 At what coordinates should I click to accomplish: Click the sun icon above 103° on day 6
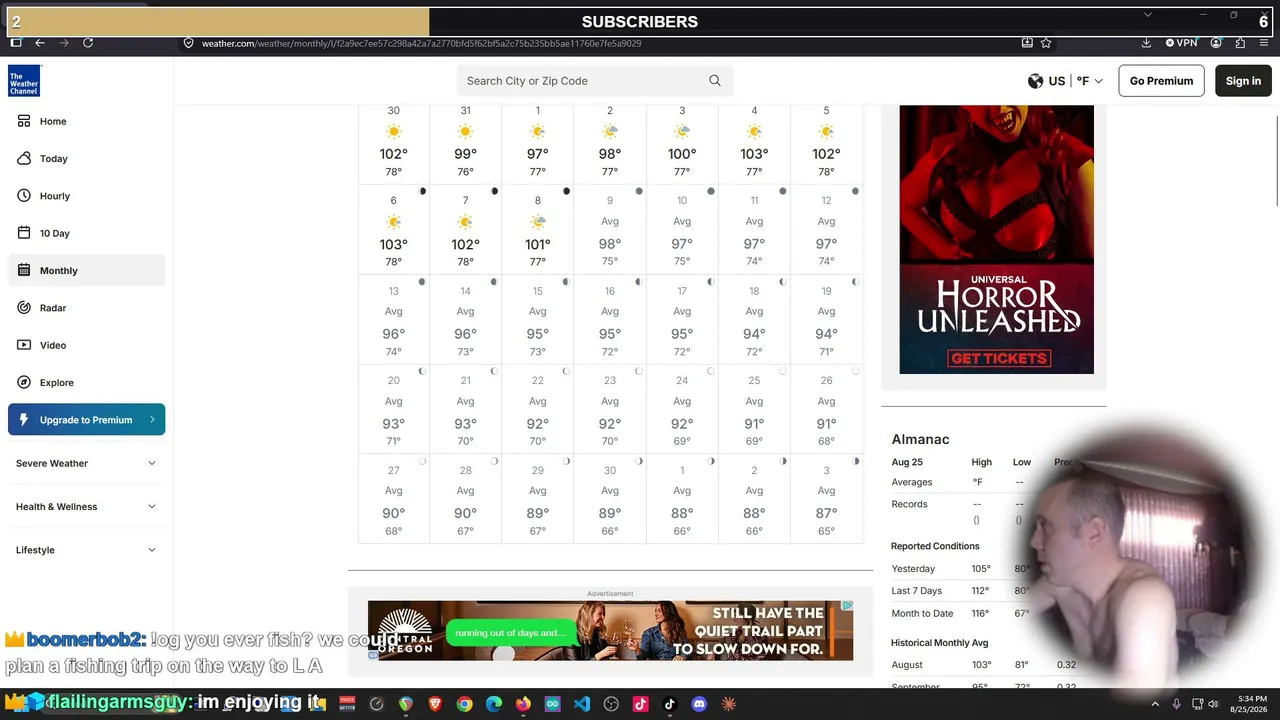click(394, 222)
